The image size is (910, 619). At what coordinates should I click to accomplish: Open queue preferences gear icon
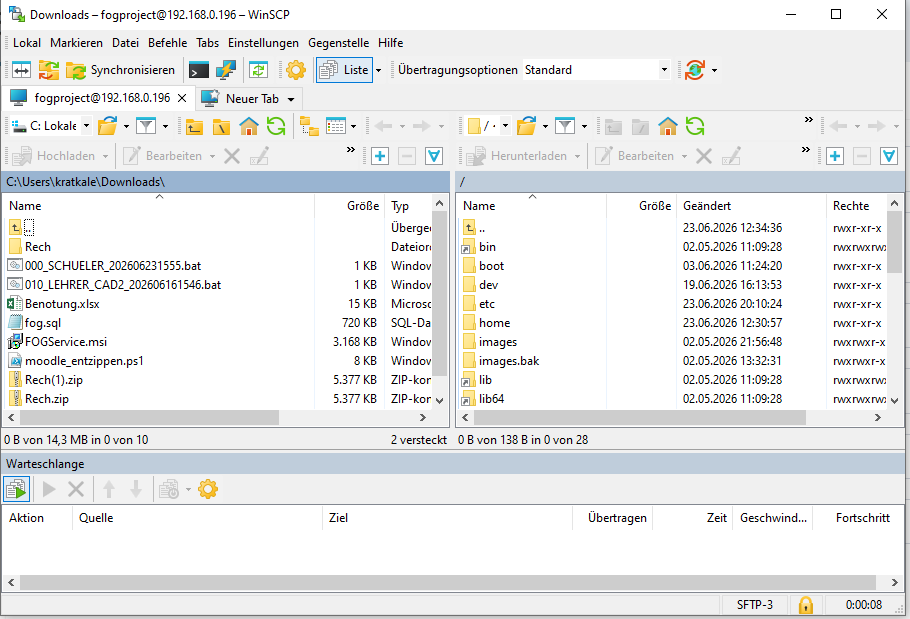208,489
